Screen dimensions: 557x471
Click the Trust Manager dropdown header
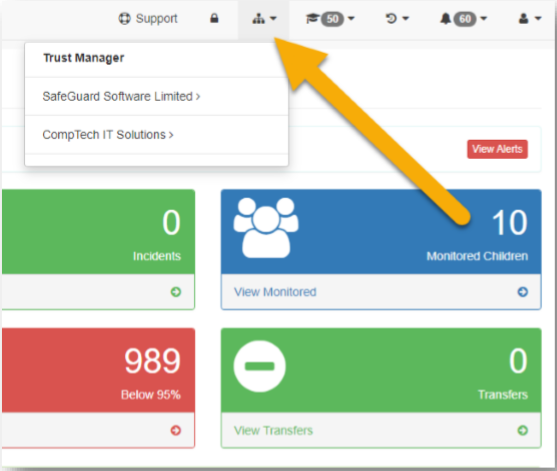point(84,58)
